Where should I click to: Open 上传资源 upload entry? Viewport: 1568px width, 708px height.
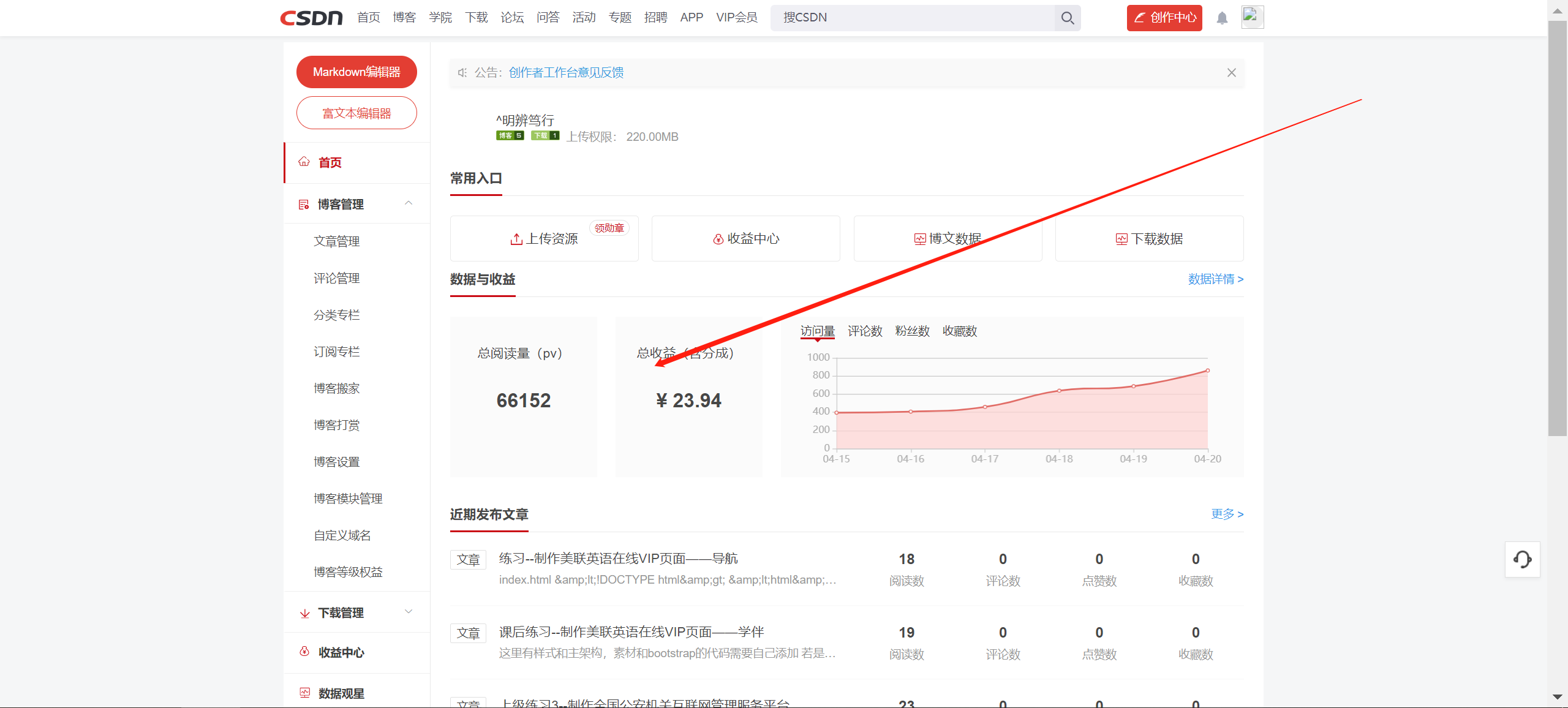[x=544, y=239]
